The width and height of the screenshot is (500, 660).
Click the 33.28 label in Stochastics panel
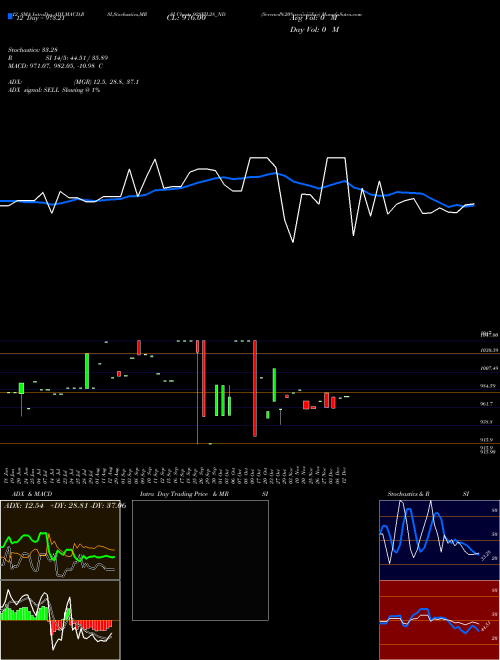(x=486, y=556)
